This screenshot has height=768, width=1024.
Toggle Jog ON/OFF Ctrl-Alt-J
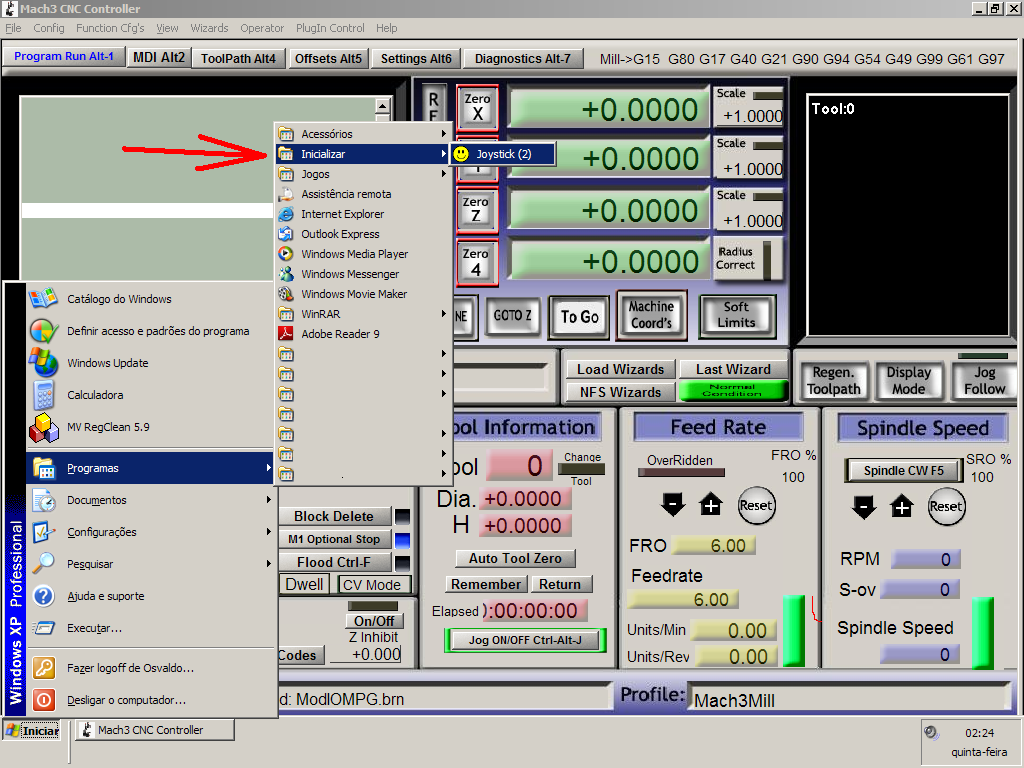click(x=525, y=640)
